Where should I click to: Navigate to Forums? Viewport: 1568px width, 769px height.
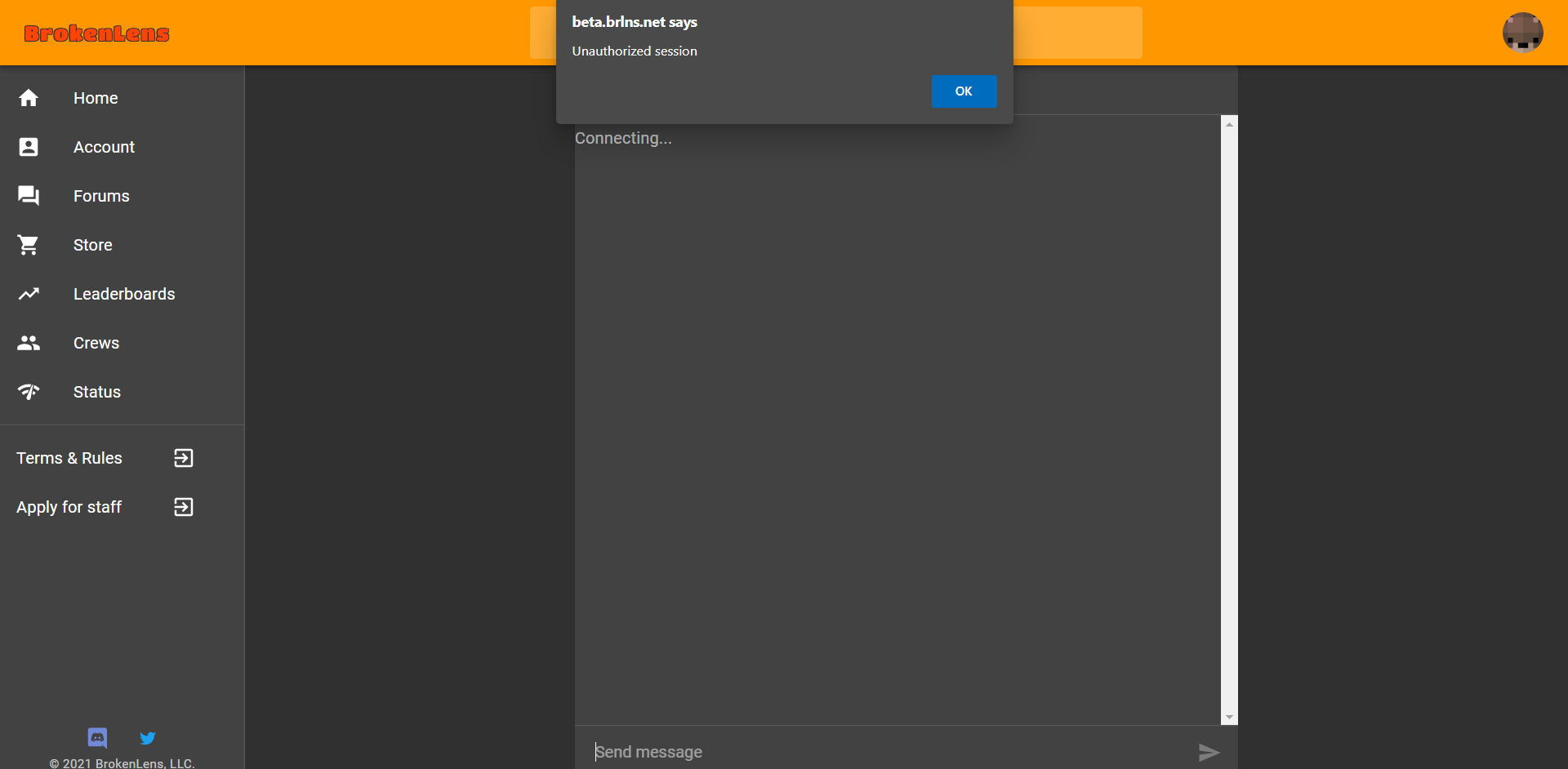[101, 196]
